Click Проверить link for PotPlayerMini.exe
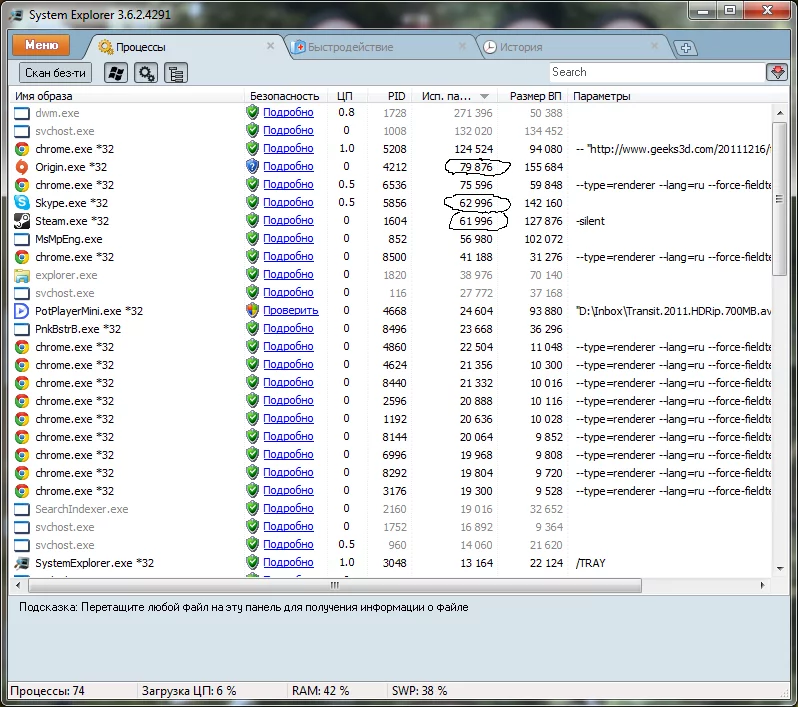Image resolution: width=798 pixels, height=707 pixels. point(290,311)
